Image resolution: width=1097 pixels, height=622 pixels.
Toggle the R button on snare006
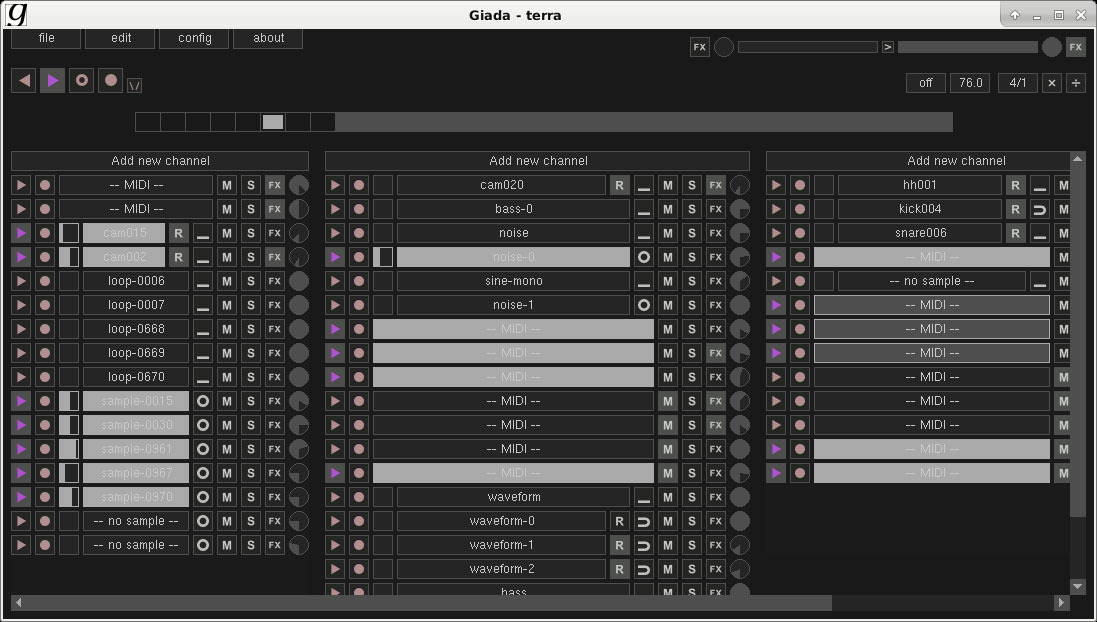coord(1016,233)
